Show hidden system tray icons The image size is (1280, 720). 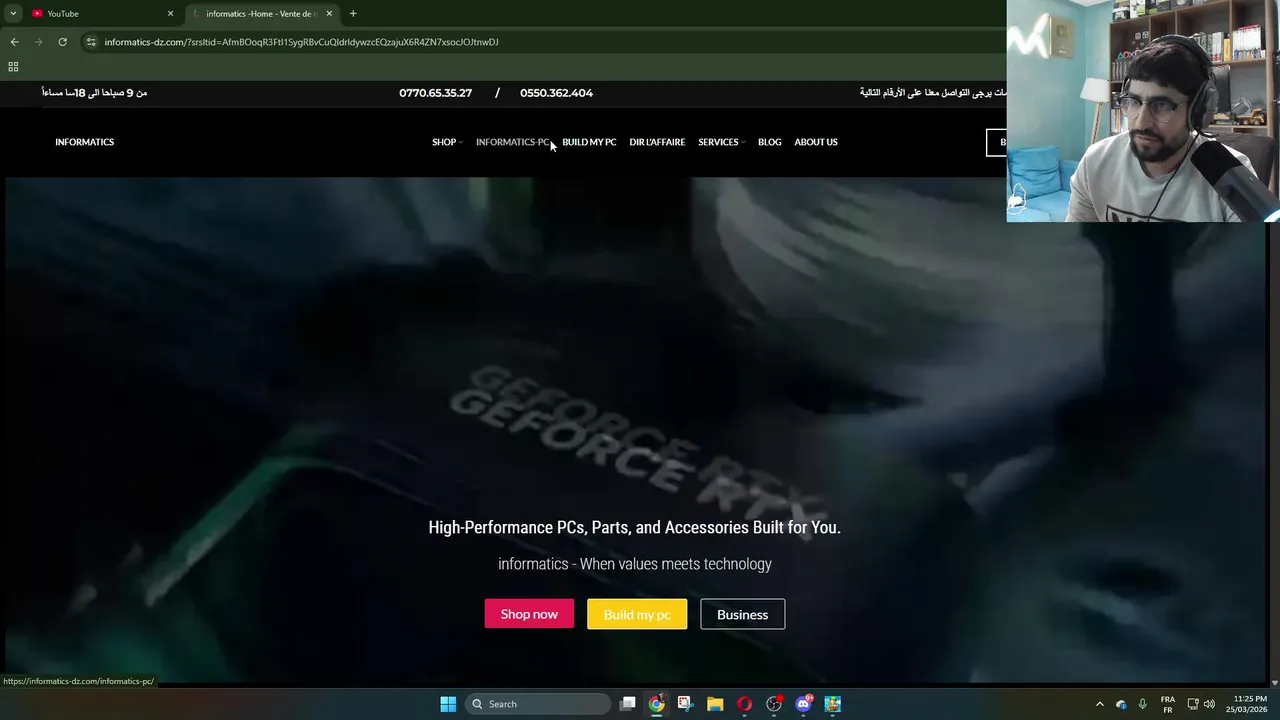(x=1100, y=704)
